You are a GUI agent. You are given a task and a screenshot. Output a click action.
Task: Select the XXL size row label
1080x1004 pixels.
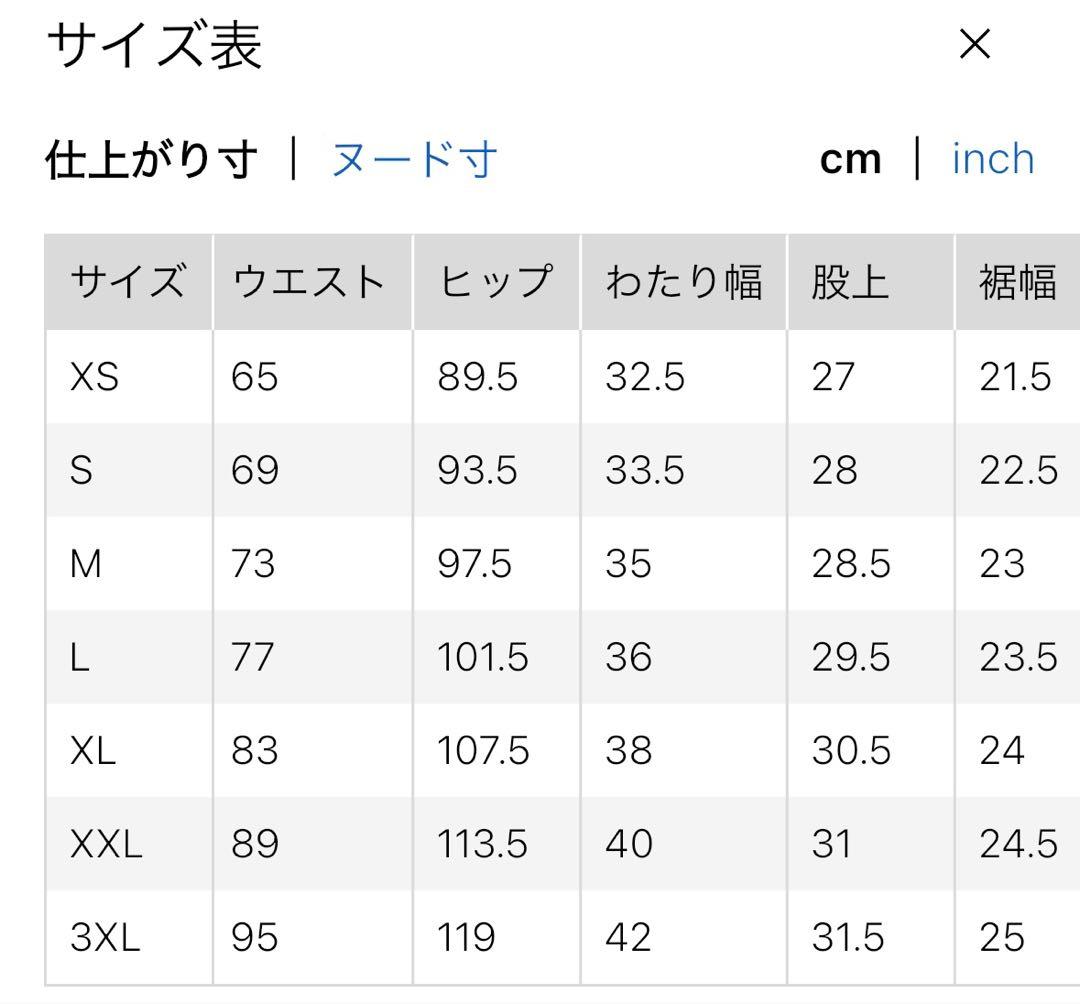coord(107,845)
